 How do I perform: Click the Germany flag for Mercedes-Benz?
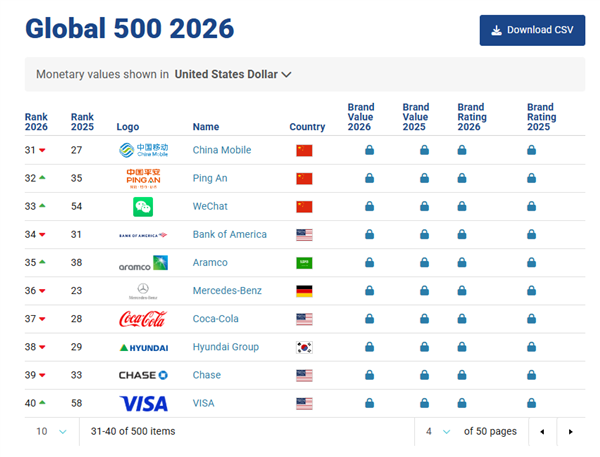pyautogui.click(x=304, y=291)
